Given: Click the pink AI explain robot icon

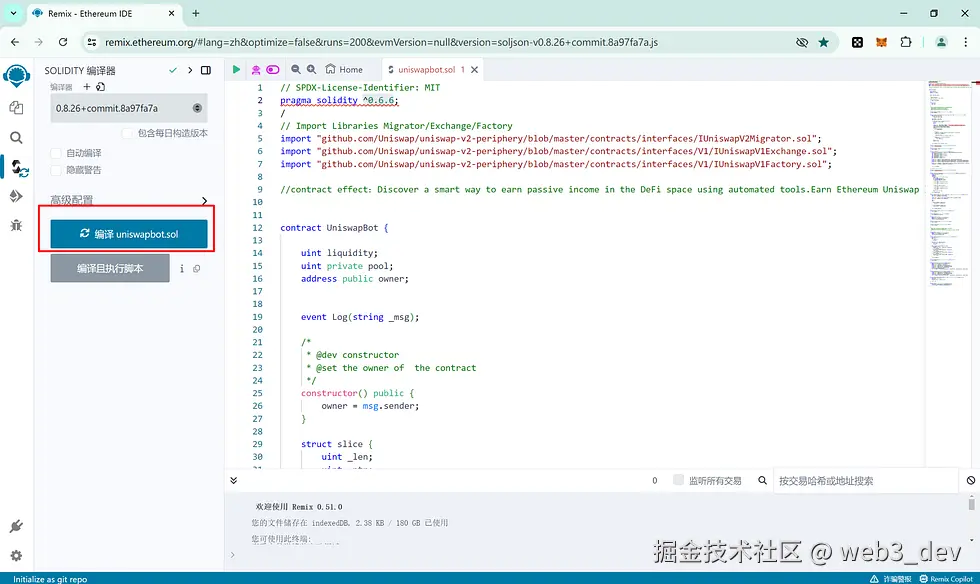Looking at the screenshot, I should click(256, 69).
